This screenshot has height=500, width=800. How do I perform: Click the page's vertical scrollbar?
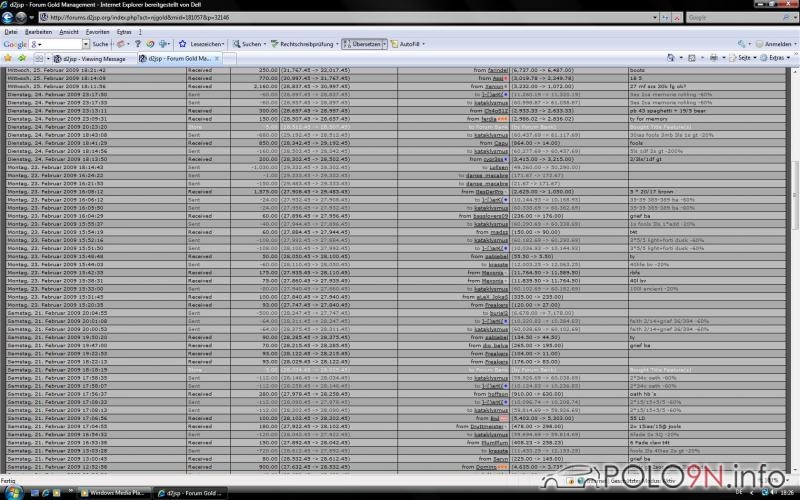pyautogui.click(x=794, y=250)
